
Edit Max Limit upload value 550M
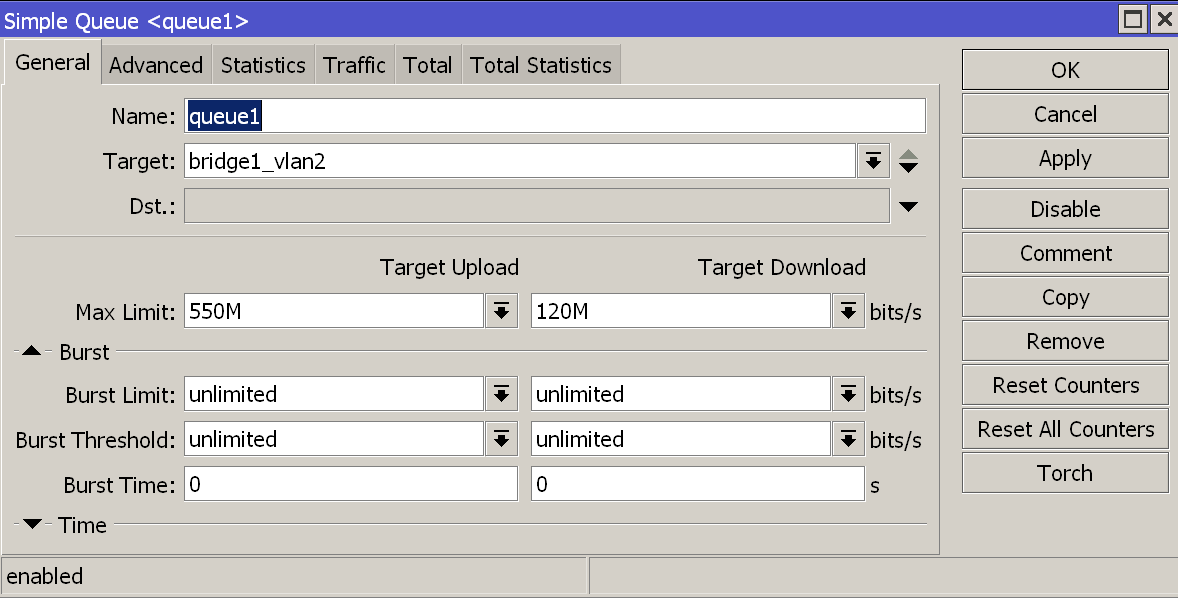(x=334, y=310)
